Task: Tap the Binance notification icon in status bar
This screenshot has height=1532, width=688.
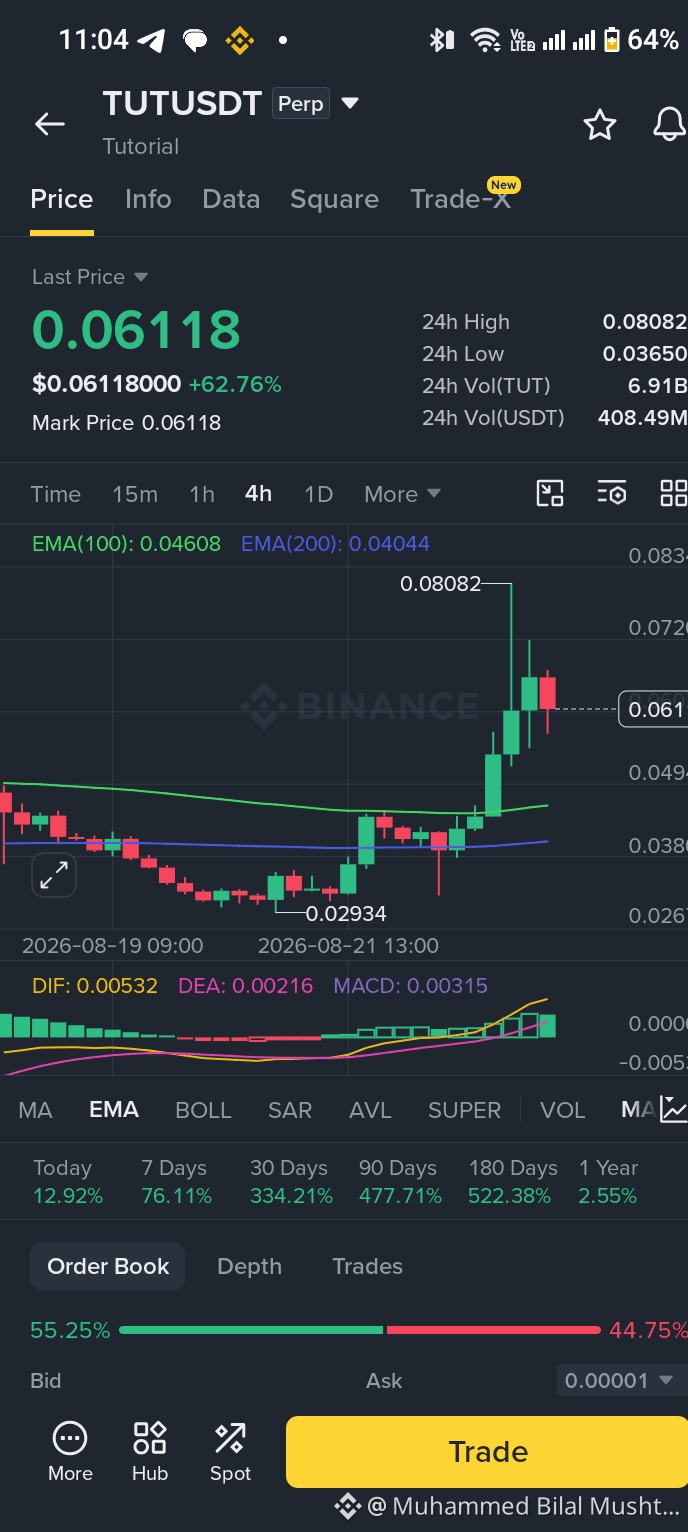Action: [x=239, y=41]
